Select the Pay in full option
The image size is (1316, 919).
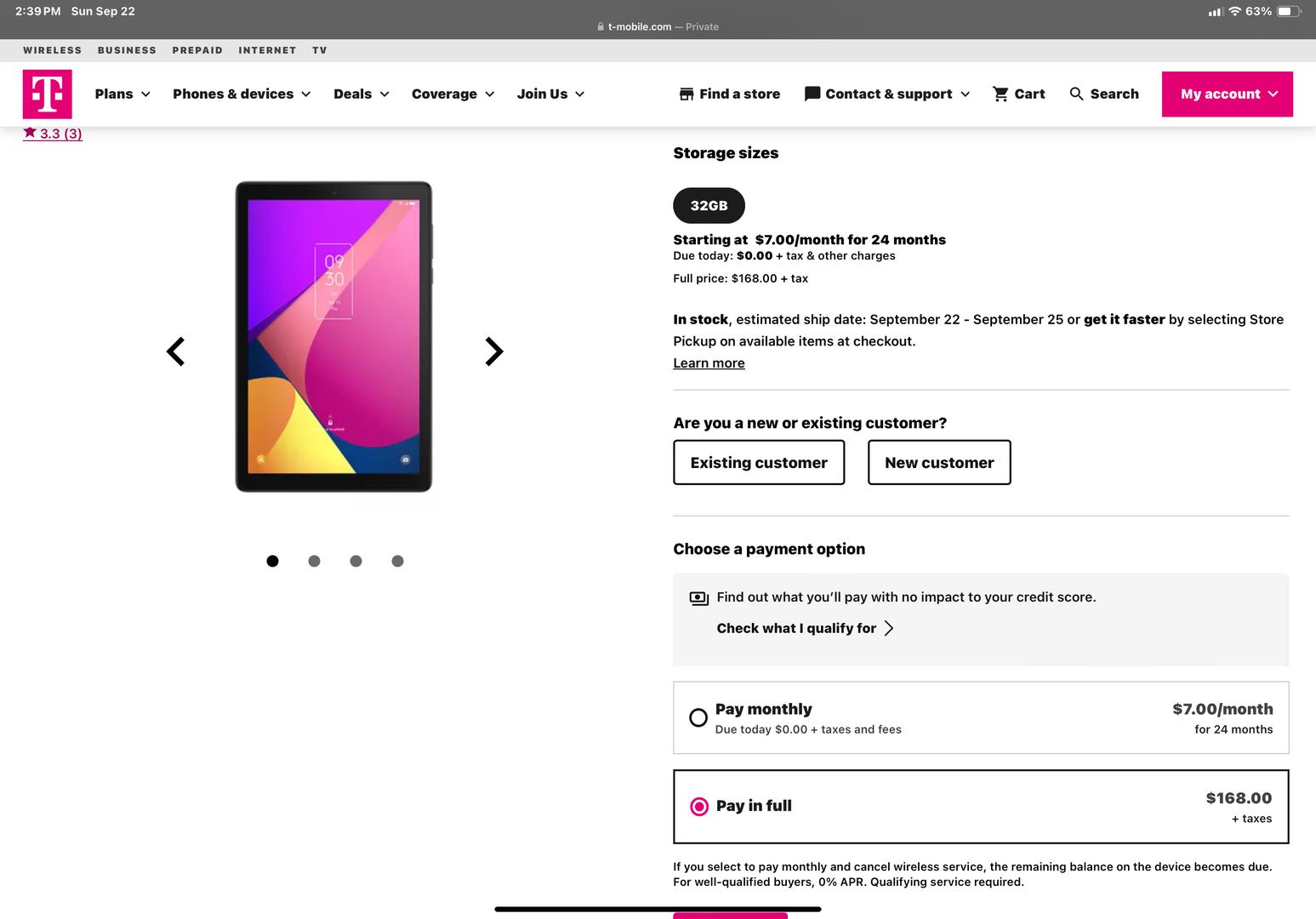699,806
